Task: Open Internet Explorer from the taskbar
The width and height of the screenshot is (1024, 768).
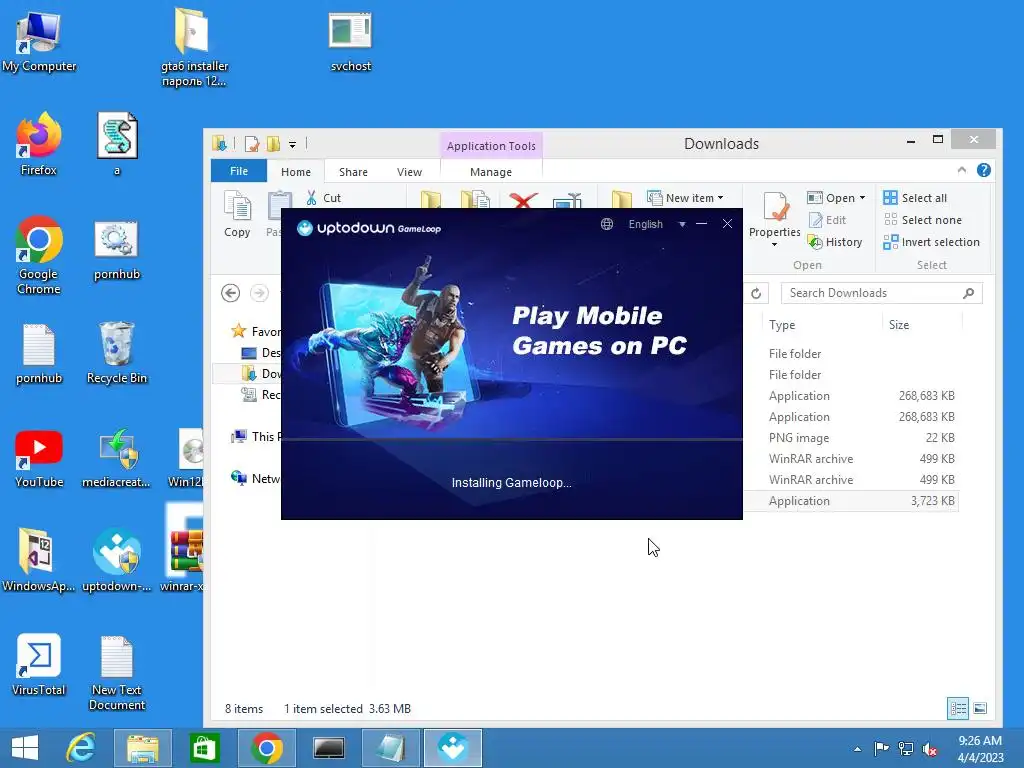Action: click(x=81, y=748)
